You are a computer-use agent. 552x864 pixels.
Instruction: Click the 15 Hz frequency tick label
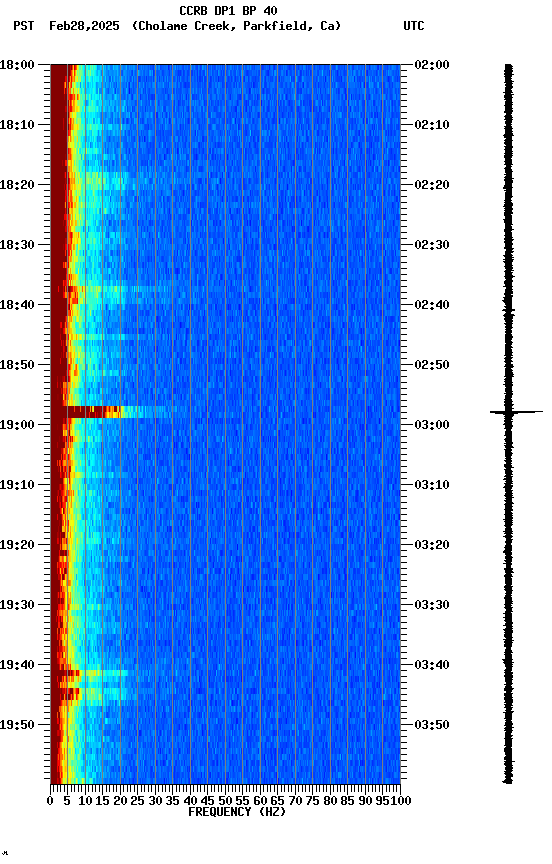click(102, 801)
